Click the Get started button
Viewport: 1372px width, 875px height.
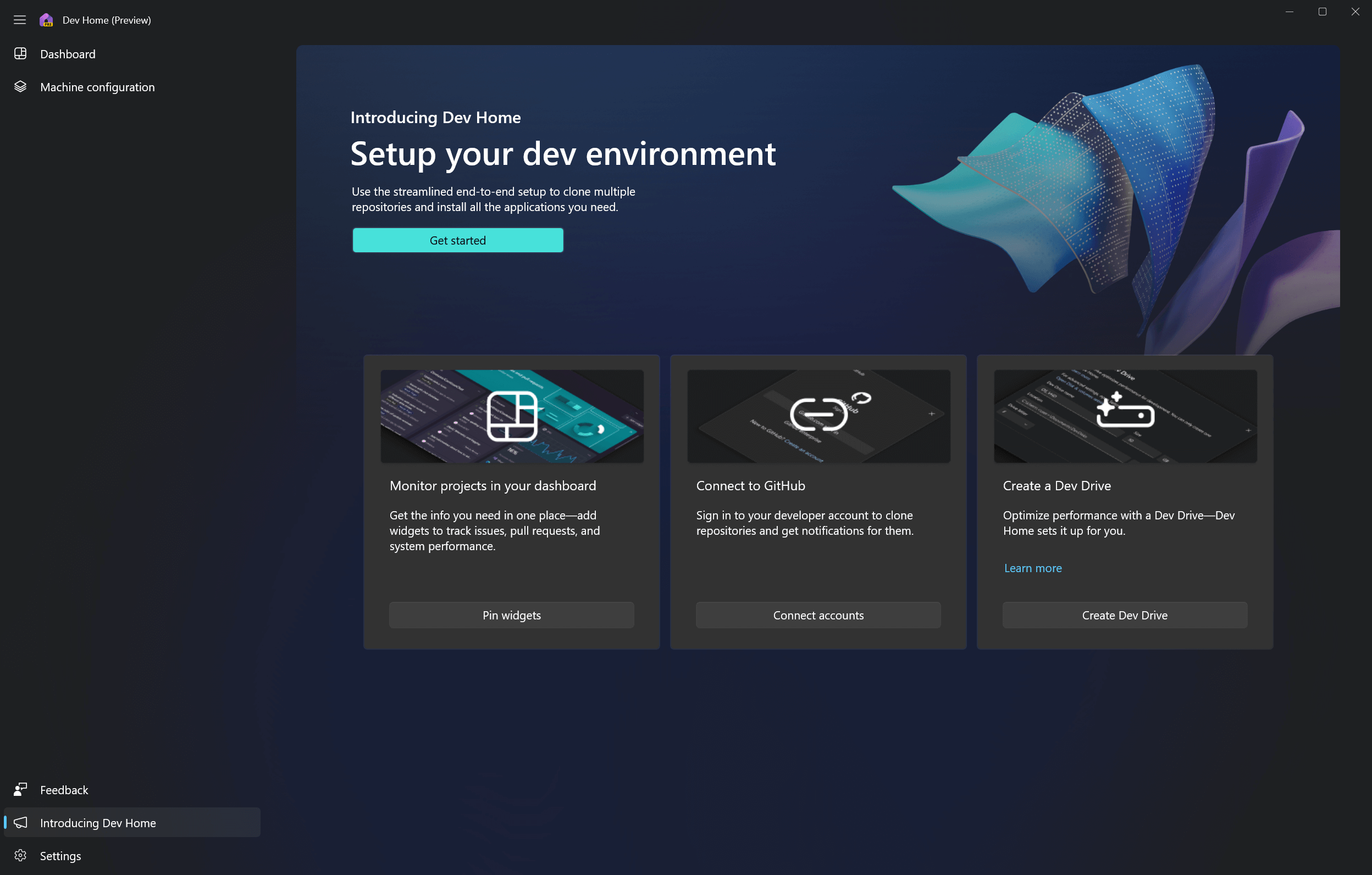click(x=457, y=240)
